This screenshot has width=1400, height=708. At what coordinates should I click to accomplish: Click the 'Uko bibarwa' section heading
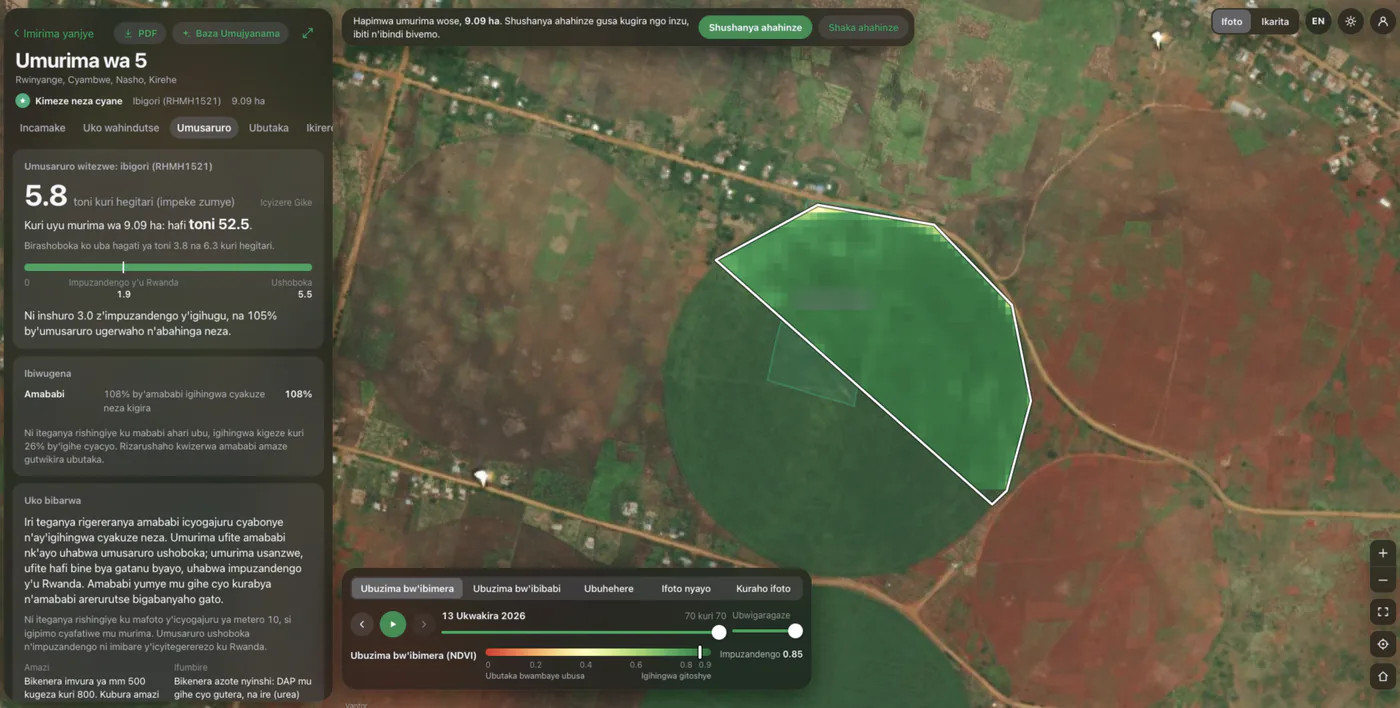tap(53, 500)
